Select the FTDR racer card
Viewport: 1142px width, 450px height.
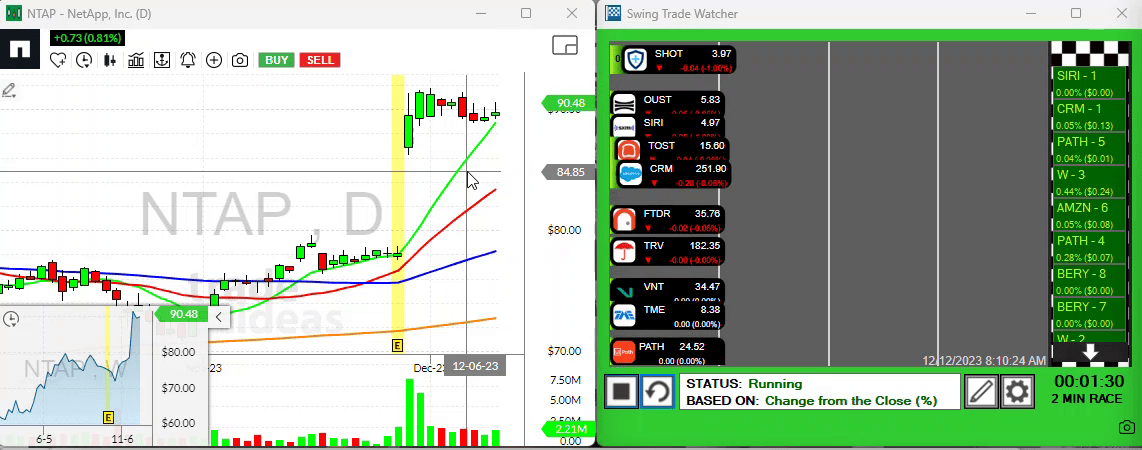pyautogui.click(x=667, y=219)
